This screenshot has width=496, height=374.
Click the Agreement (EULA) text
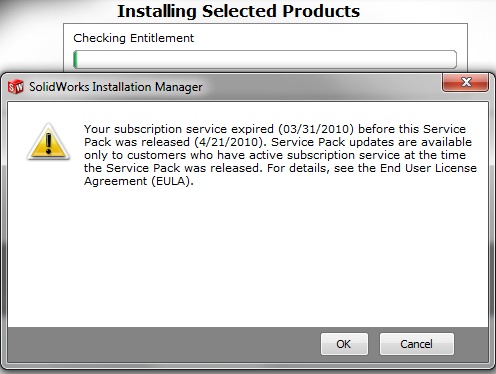point(138,181)
